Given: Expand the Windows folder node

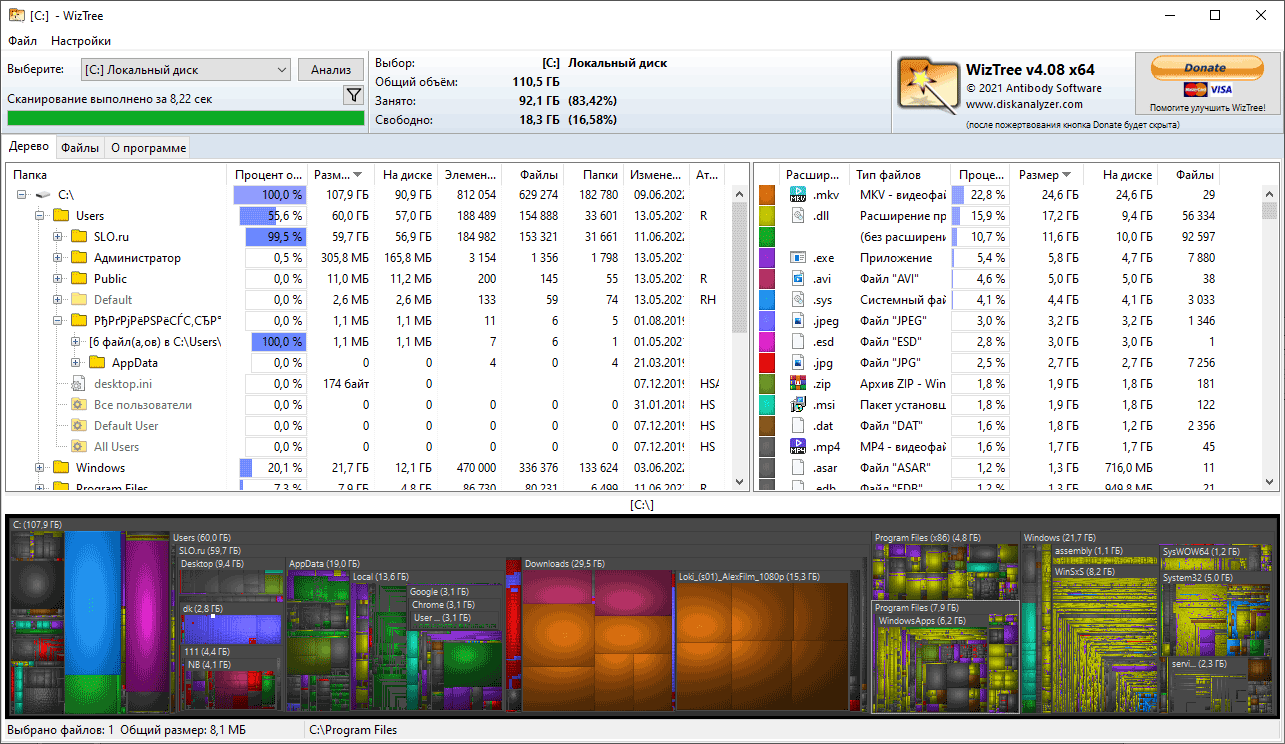Looking at the screenshot, I should 39,467.
